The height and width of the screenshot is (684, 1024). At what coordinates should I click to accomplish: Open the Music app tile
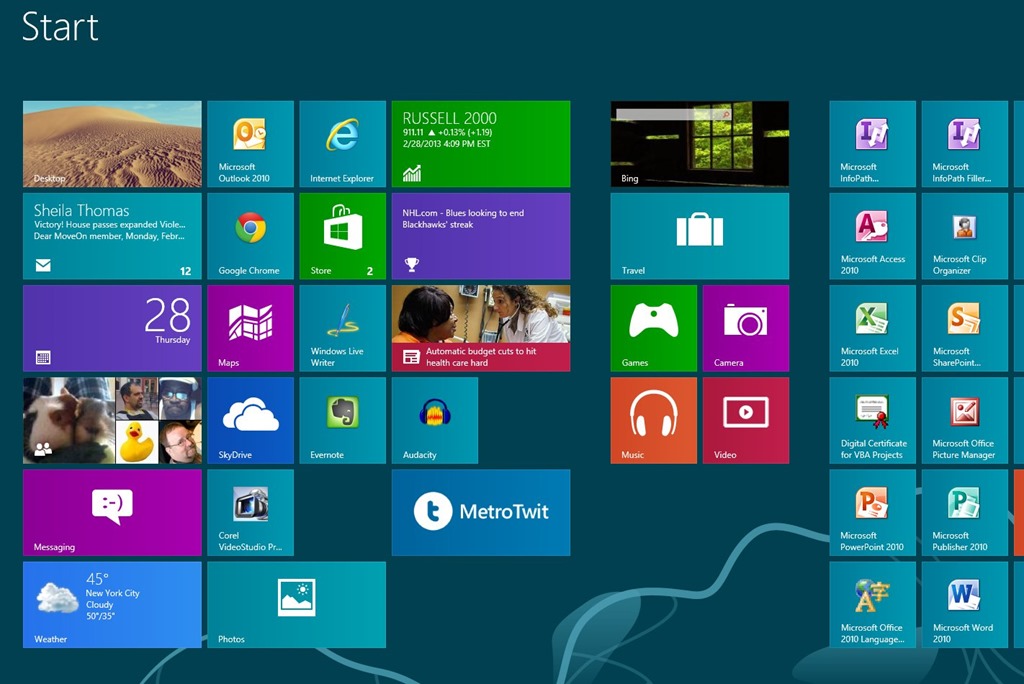pyautogui.click(x=653, y=420)
